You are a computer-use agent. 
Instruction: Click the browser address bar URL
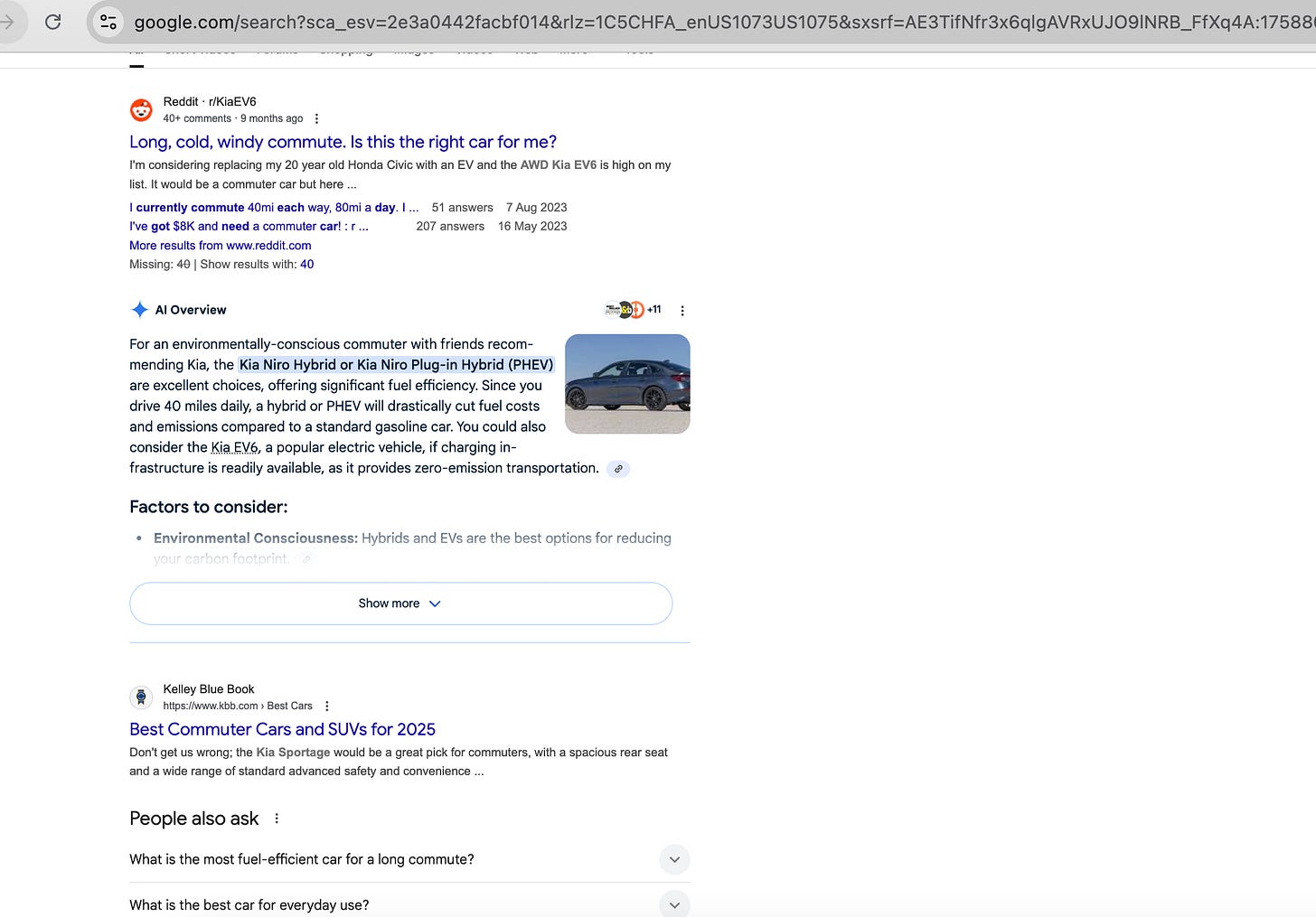click(723, 22)
